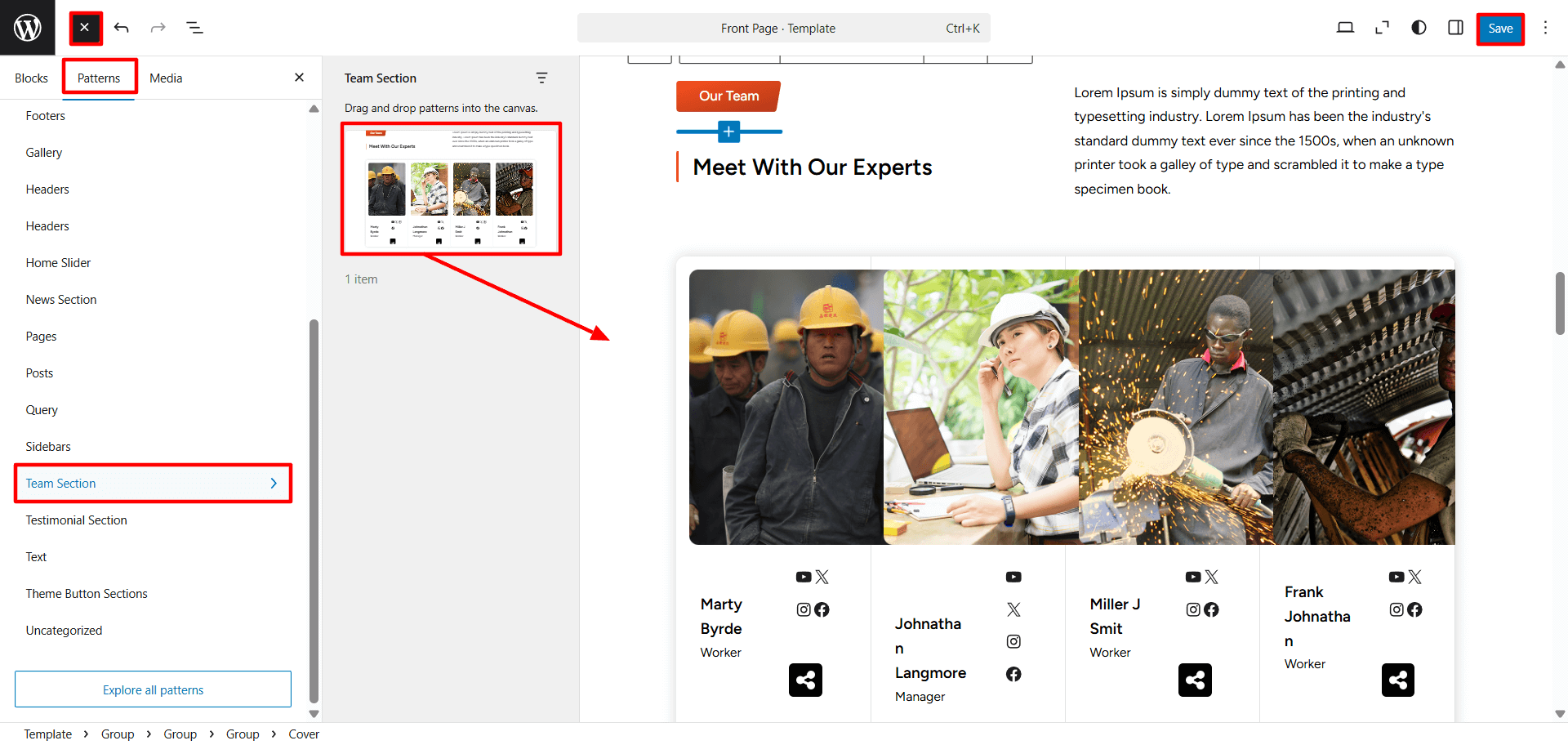Click the blue plus inserter icon
Screen dimensions: 1568x745
[x=728, y=132]
